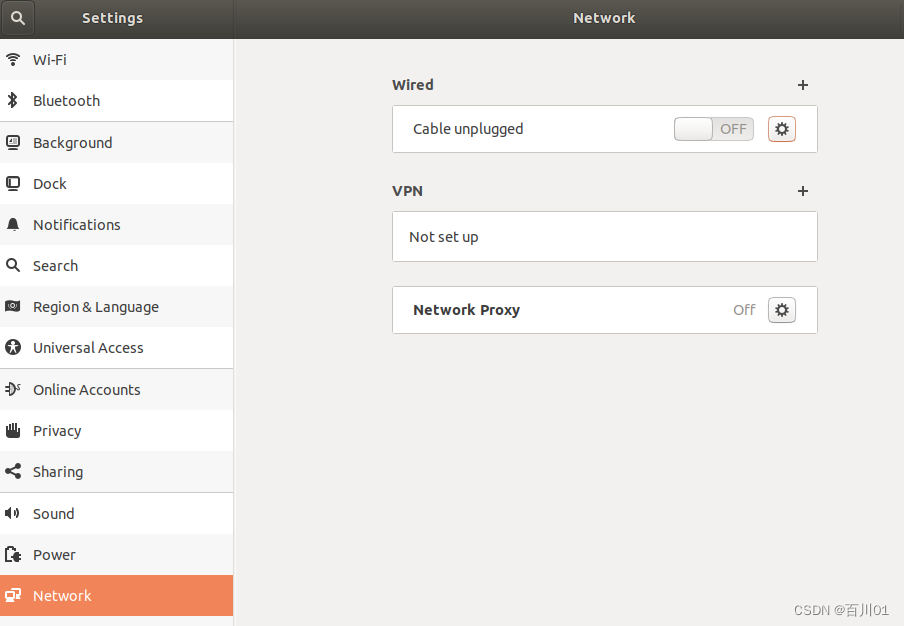Go to Sound settings

[116, 513]
